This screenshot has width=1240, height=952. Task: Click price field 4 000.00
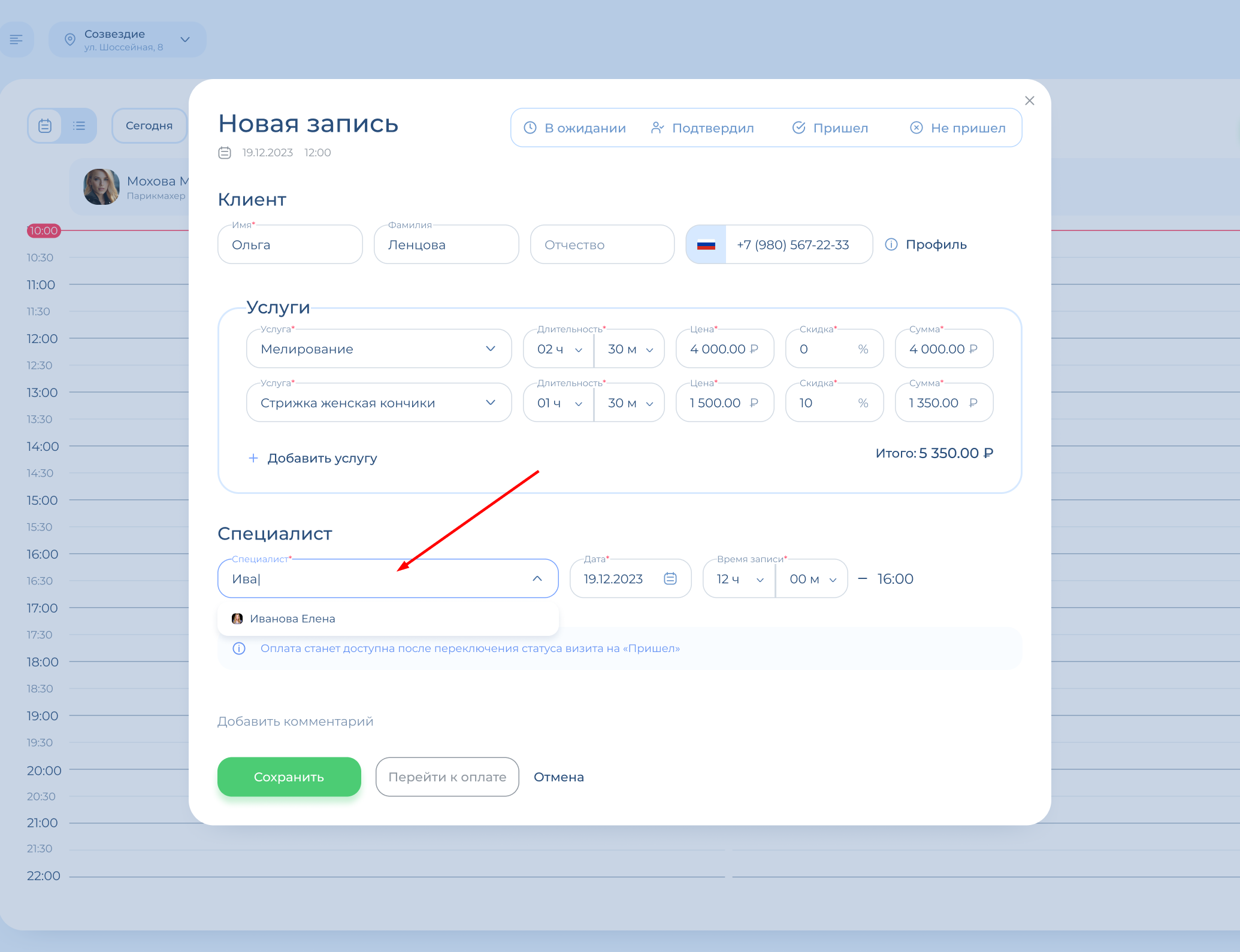tap(725, 348)
